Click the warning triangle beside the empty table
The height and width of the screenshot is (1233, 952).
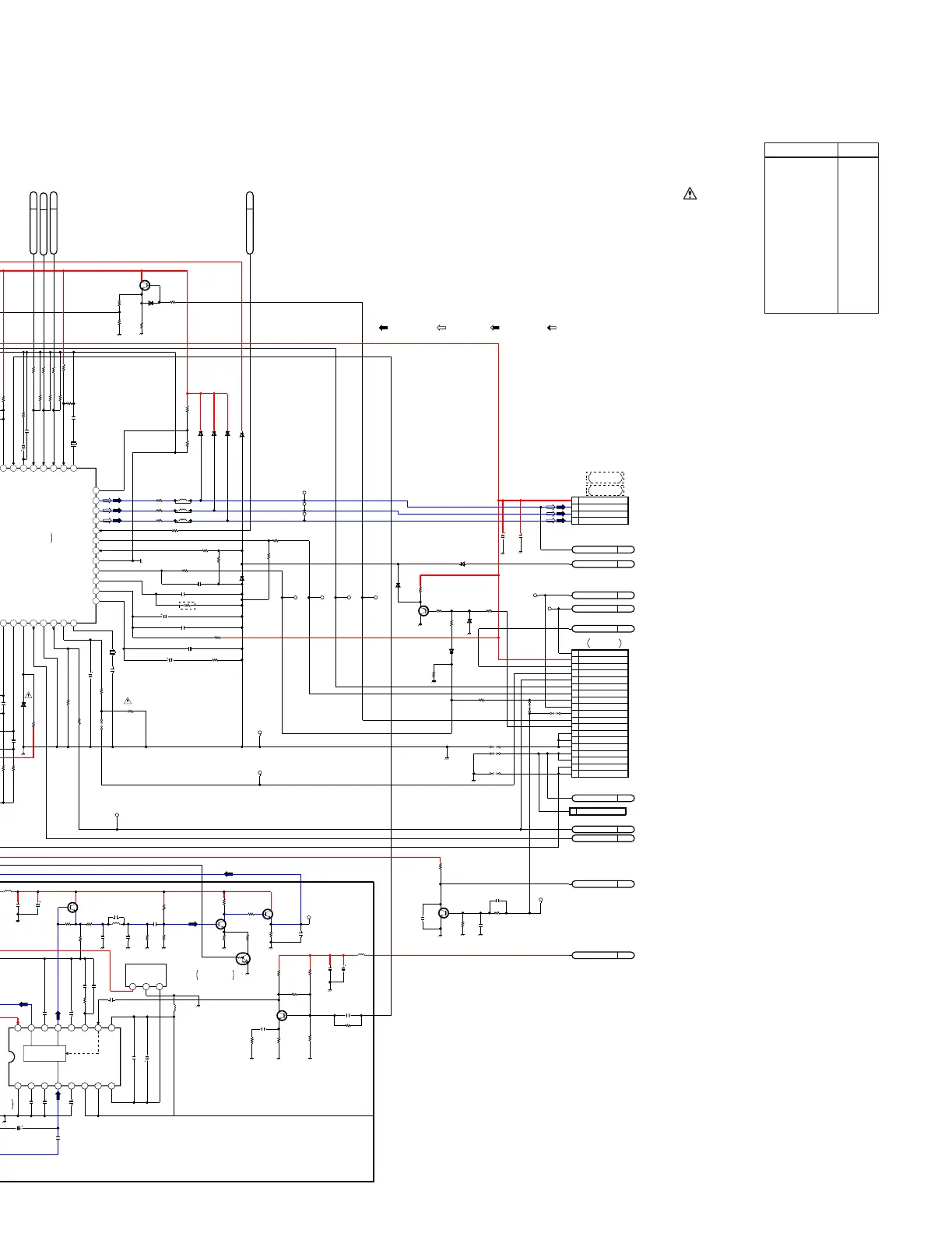pos(690,194)
